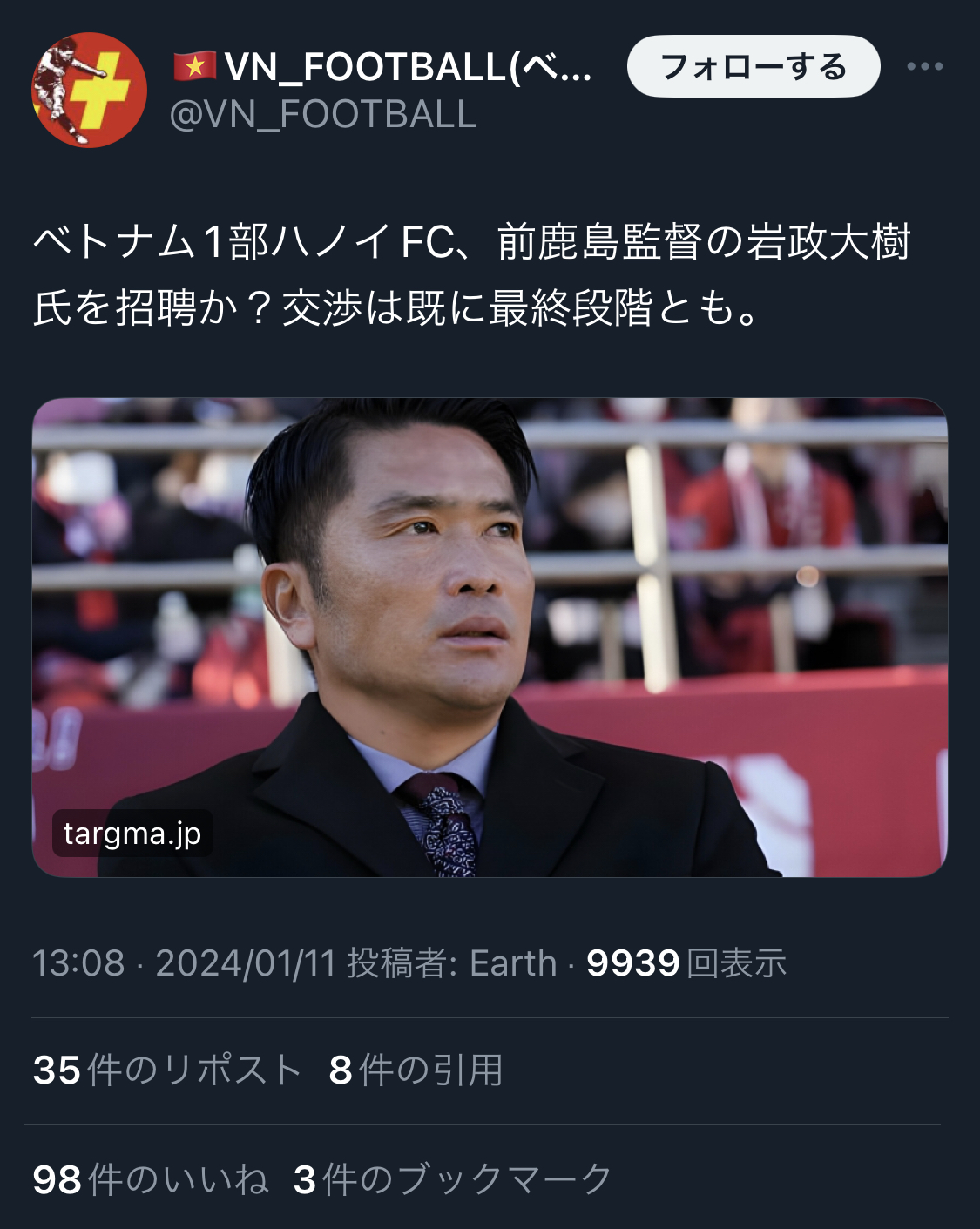Open the targma.jp article card image
980x1229 pixels.
click(490, 638)
